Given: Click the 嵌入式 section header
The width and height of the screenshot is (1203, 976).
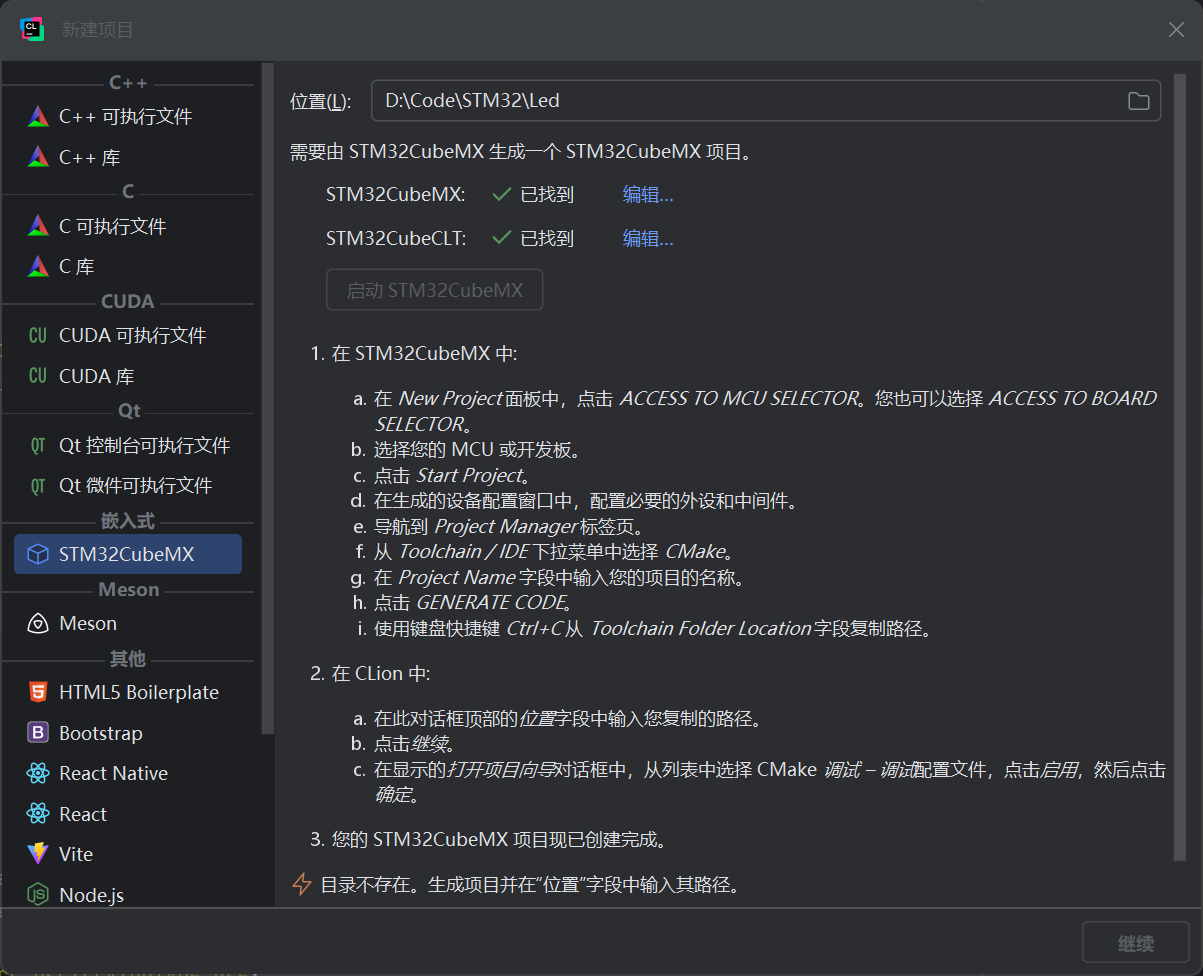Looking at the screenshot, I should tap(128, 521).
